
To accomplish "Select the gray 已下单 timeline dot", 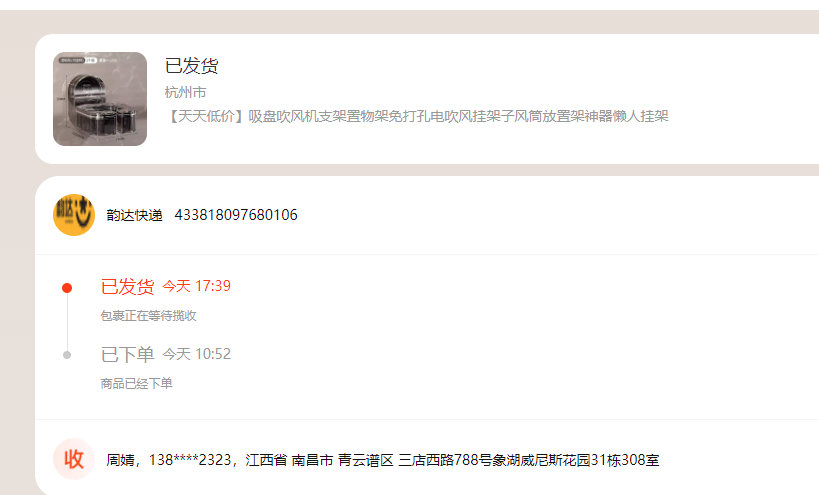I will click(x=67, y=355).
